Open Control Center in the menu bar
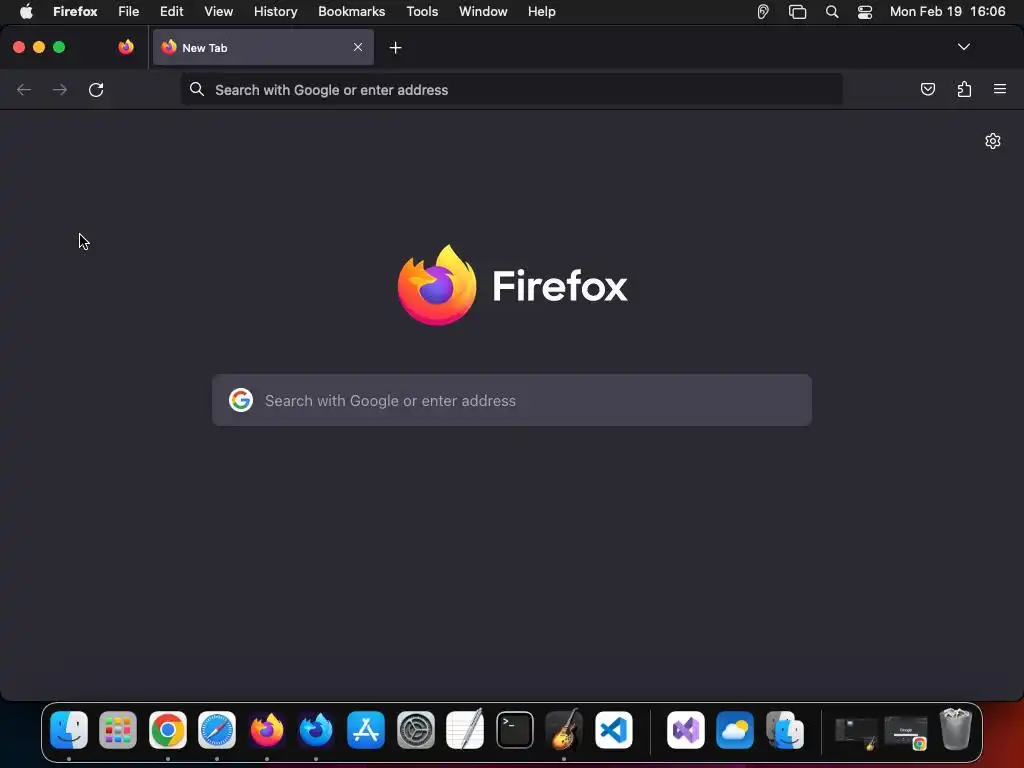 [x=865, y=12]
